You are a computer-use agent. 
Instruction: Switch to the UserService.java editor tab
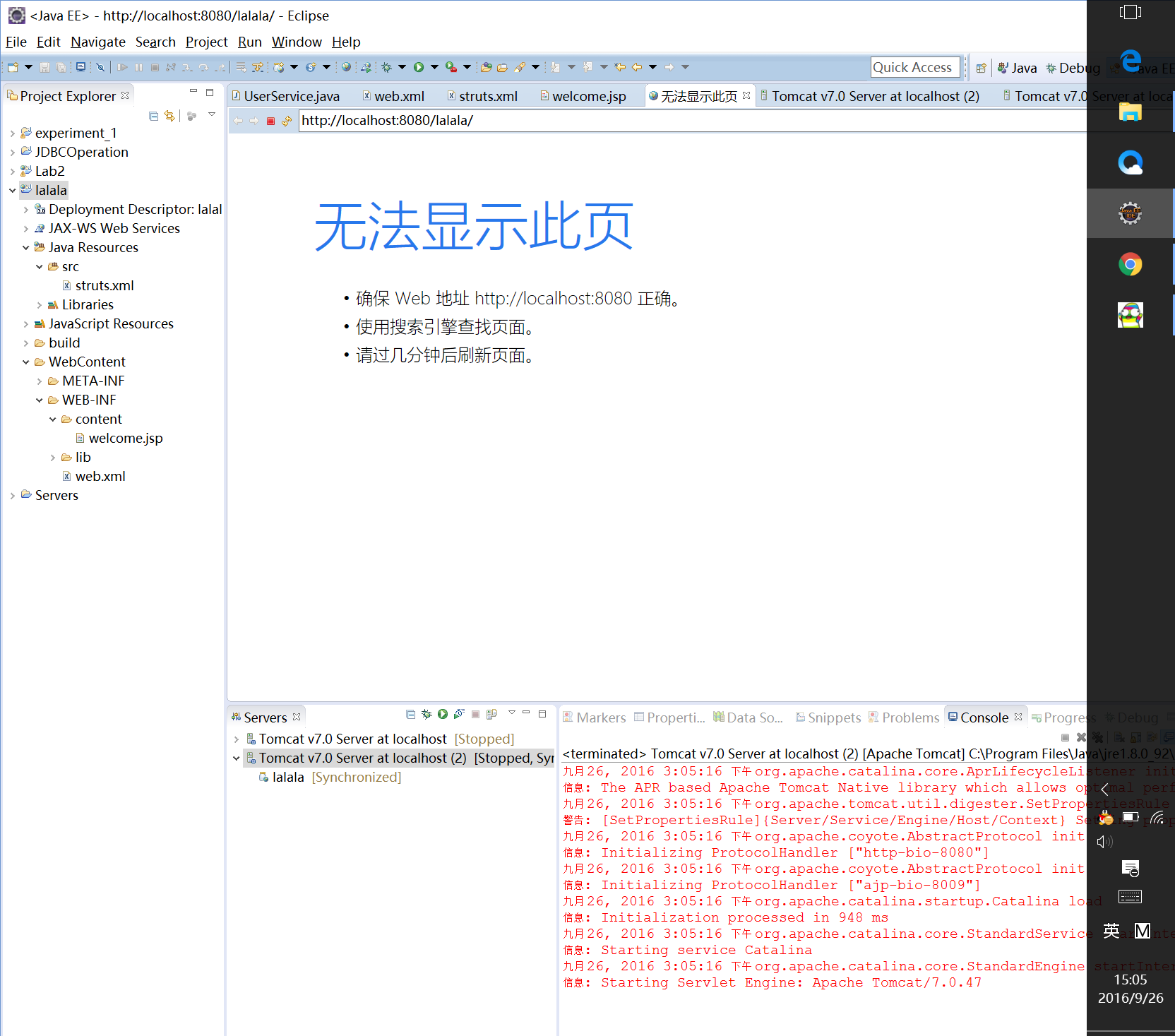pos(285,96)
